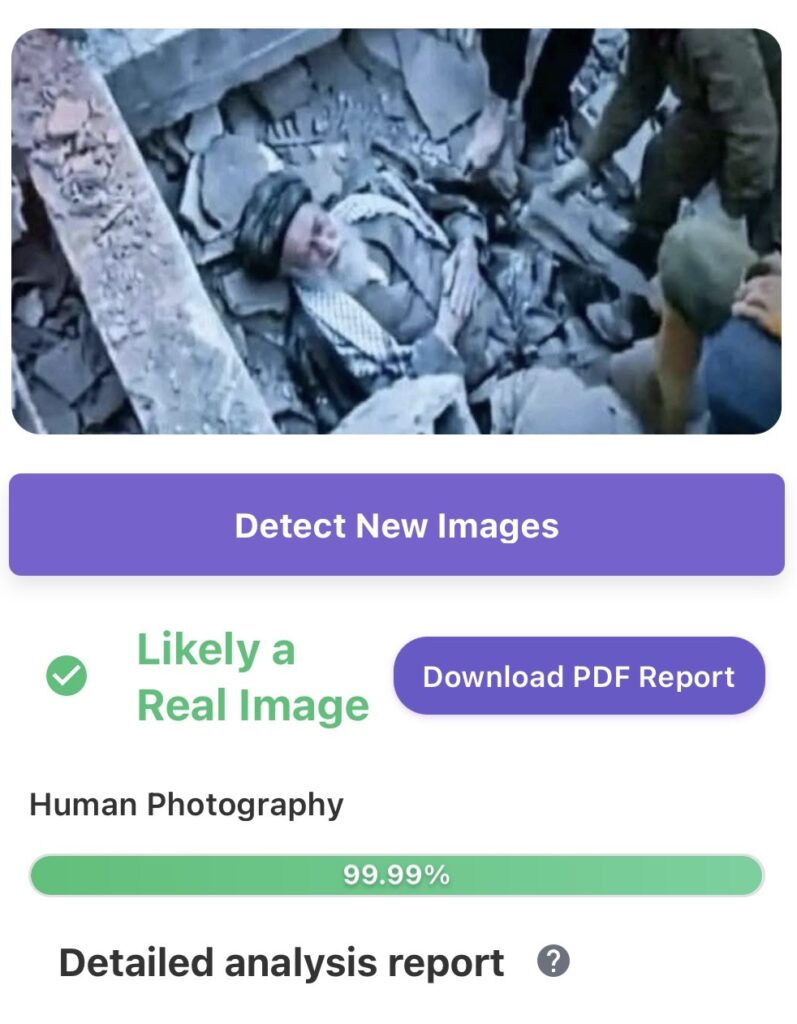This screenshot has width=797, height=1024.
Task: Tap the green verified circle icon
Action: (67, 675)
